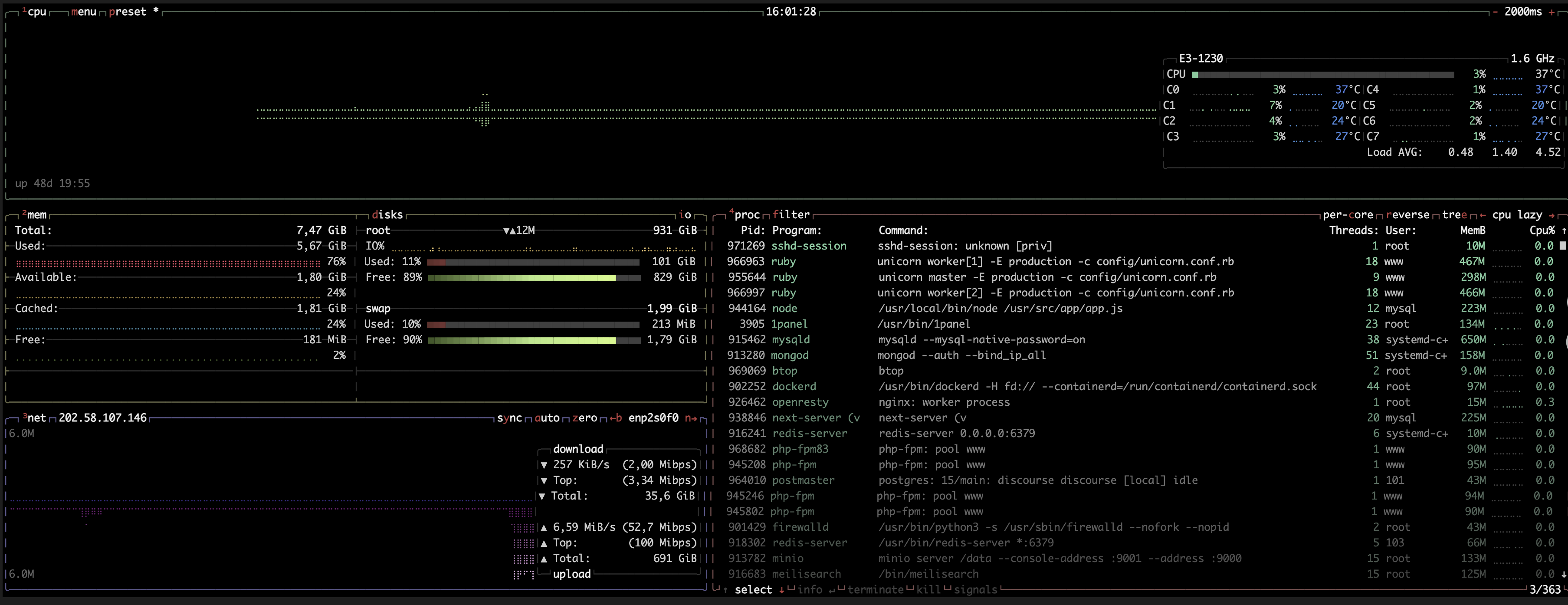The width and height of the screenshot is (1568, 605).
Task: Toggle disks io mode display
Action: (x=685, y=215)
